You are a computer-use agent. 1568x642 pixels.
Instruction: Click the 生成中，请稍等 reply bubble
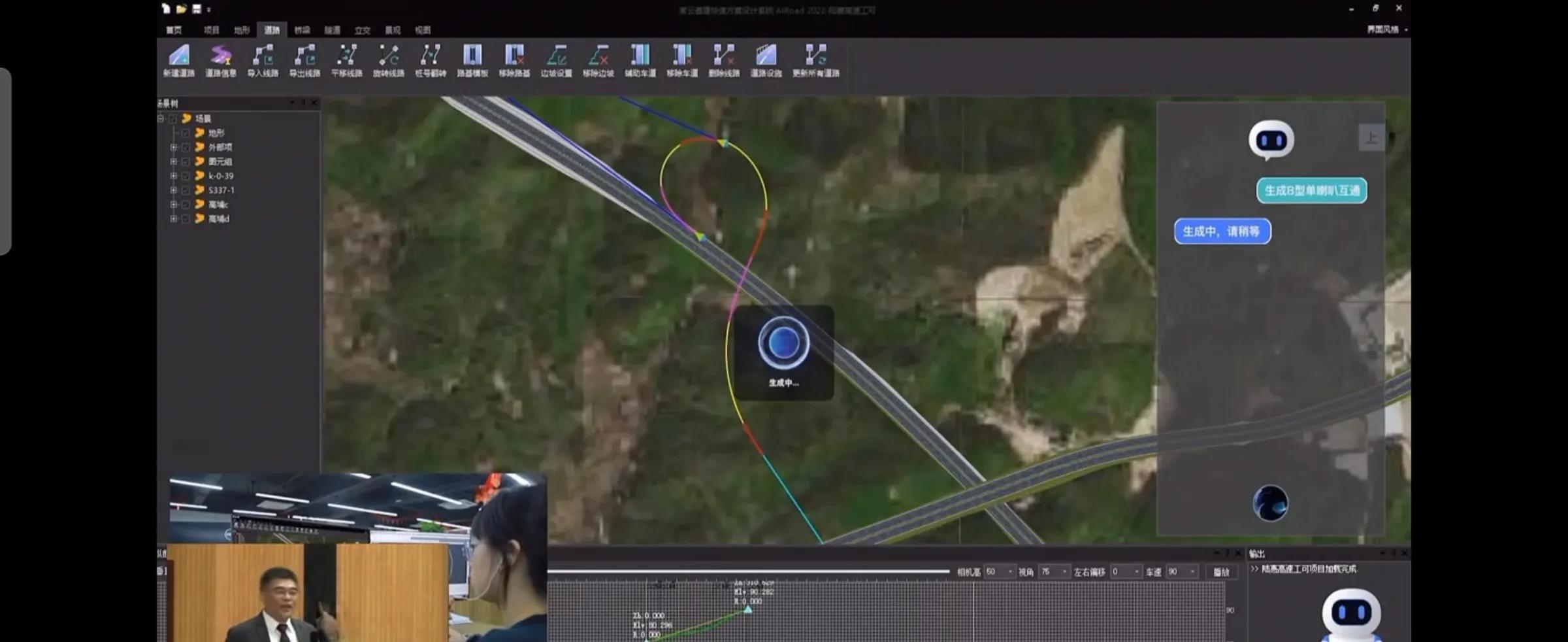[1222, 231]
